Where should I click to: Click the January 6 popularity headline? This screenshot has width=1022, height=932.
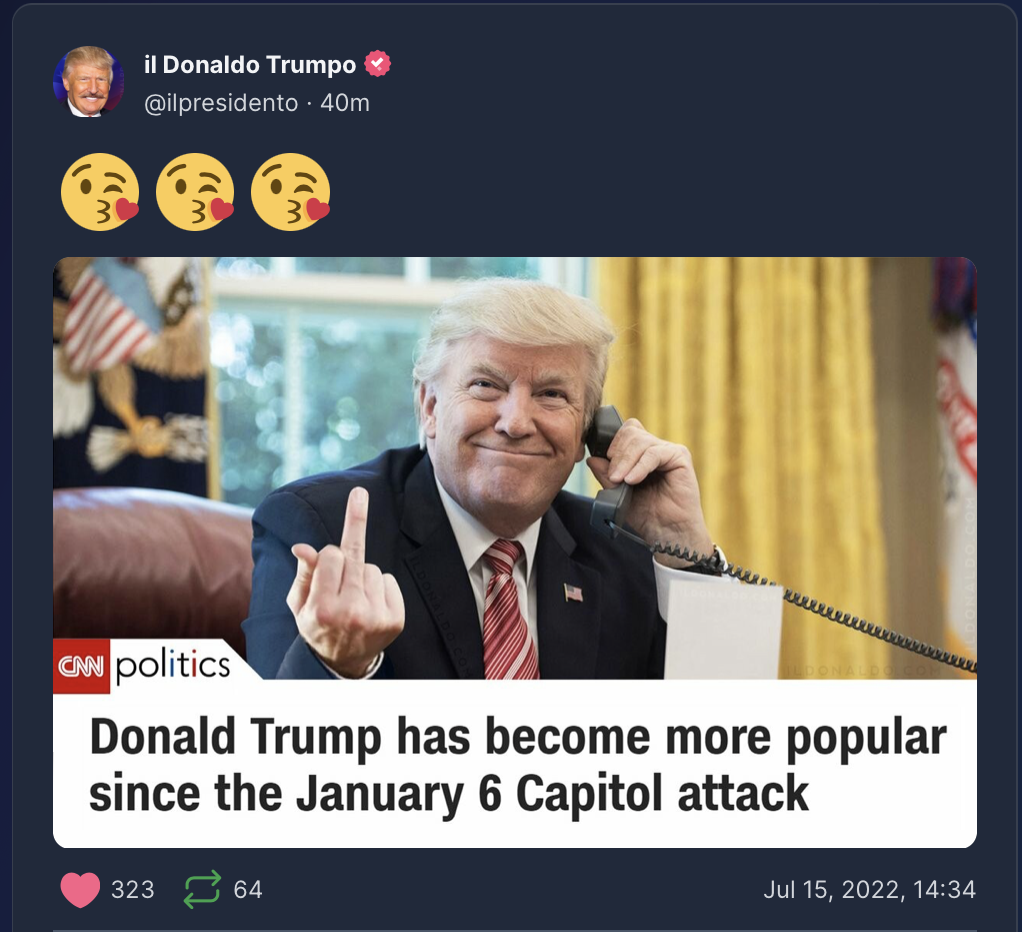tap(518, 765)
